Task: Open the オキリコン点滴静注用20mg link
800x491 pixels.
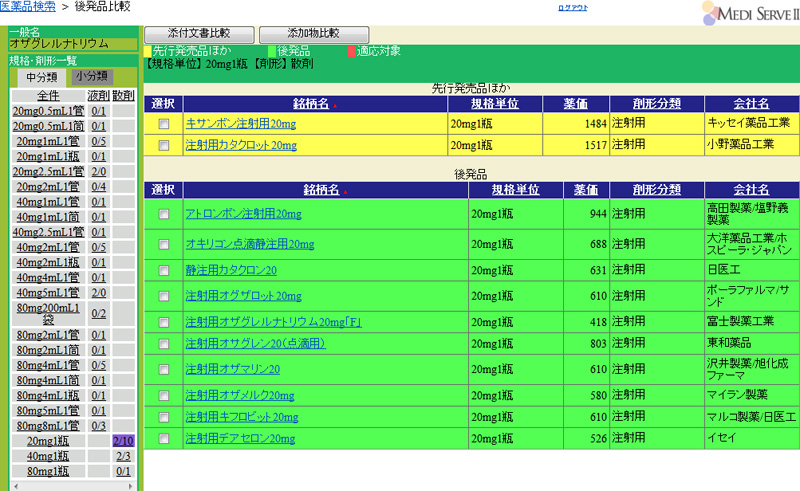Action: (x=250, y=244)
